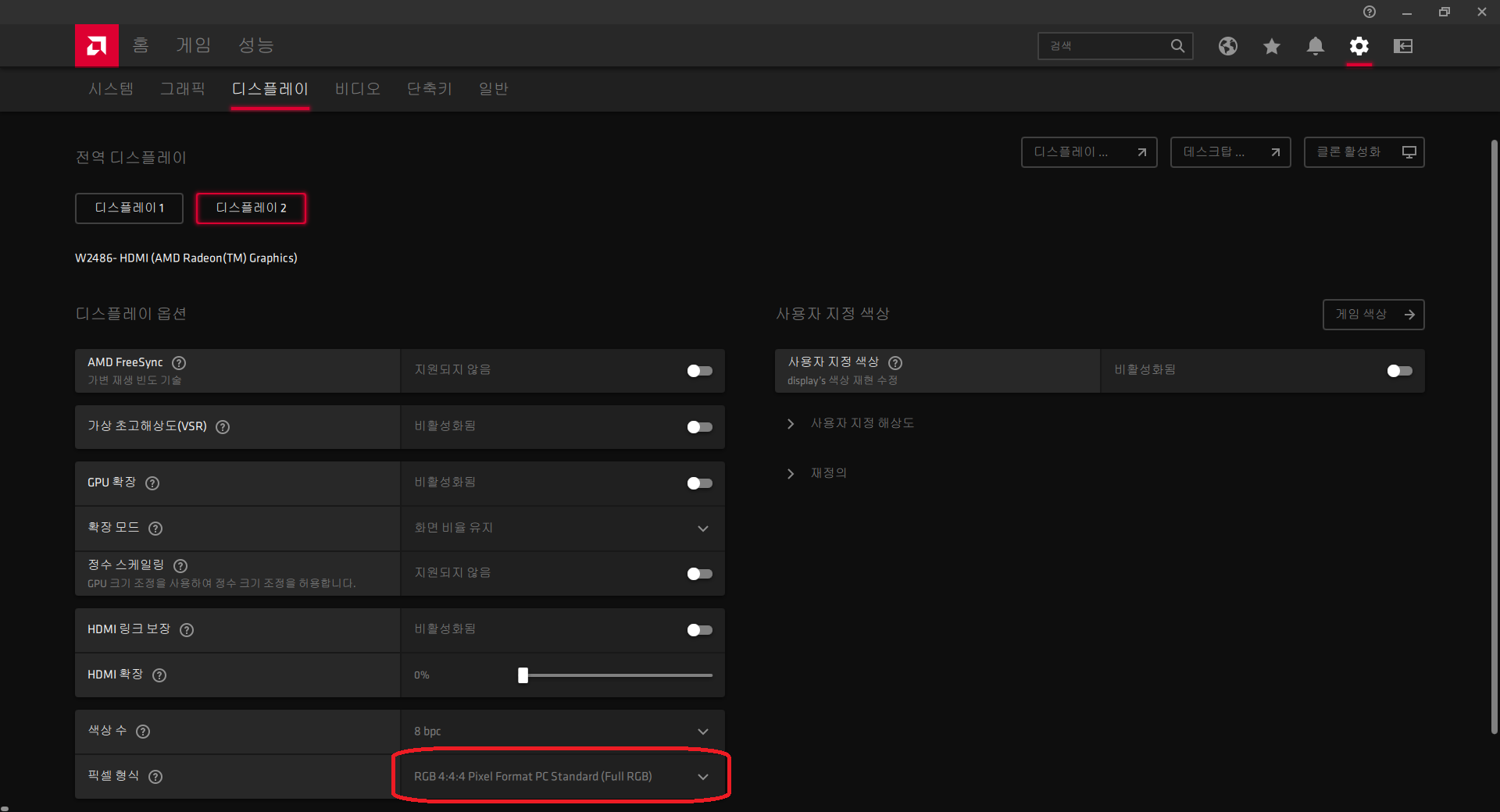Viewport: 1500px width, 812px height.
Task: Open settings gear icon
Action: click(x=1359, y=46)
